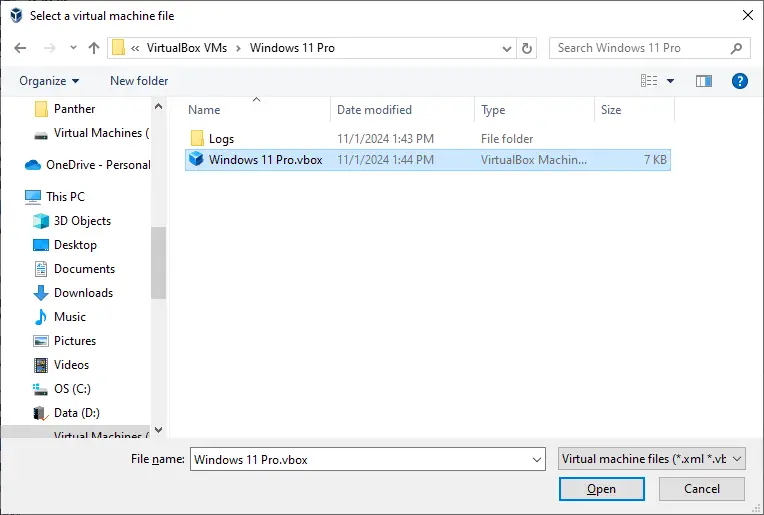Screen dimensions: 764x515
Task: Change the view layout icon
Action: [649, 81]
